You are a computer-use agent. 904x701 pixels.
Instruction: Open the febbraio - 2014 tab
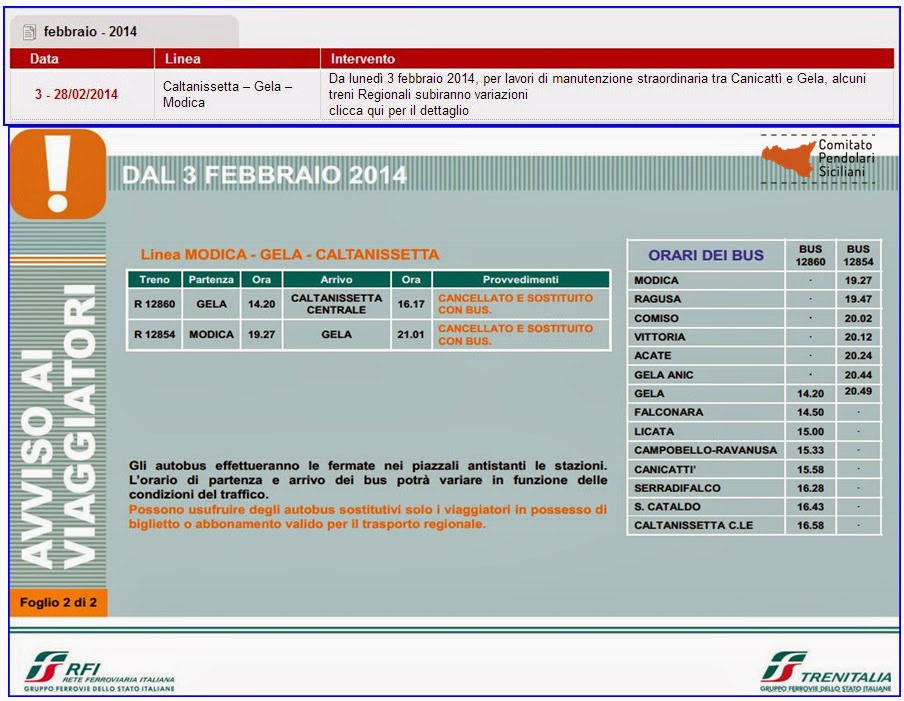[x=124, y=32]
